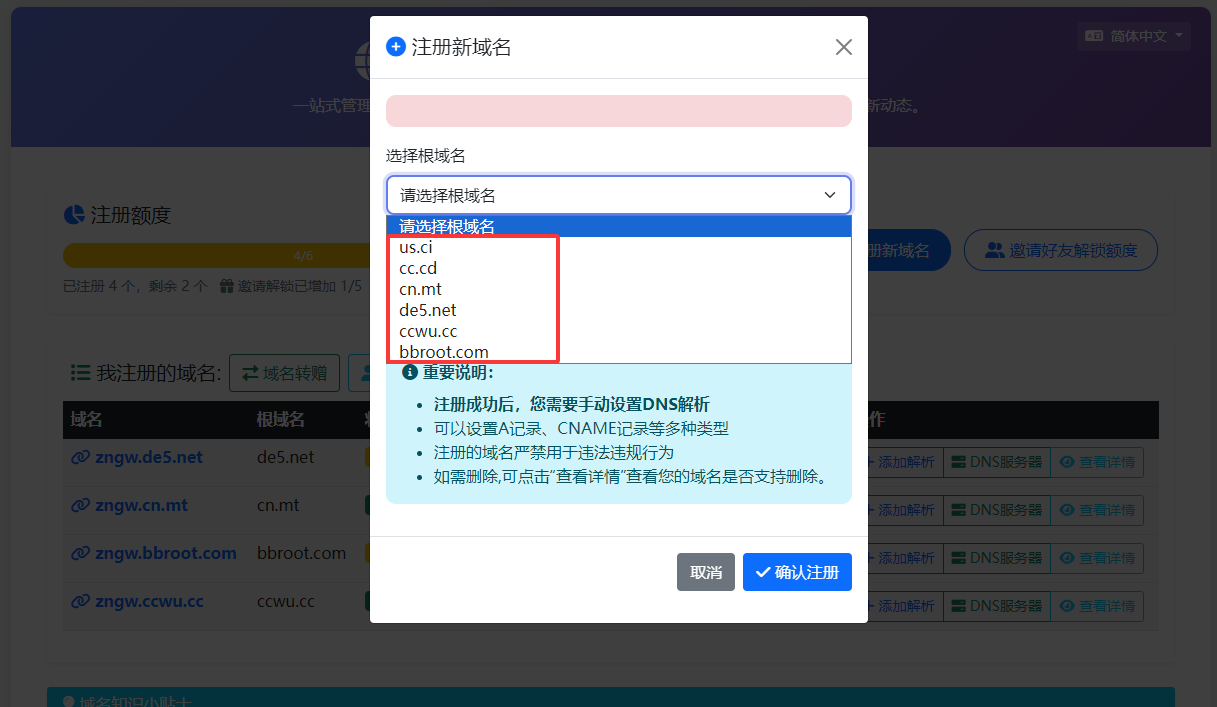Click link icon beside zngw.bbroot.com
The height and width of the screenshot is (707, 1217).
click(x=80, y=553)
